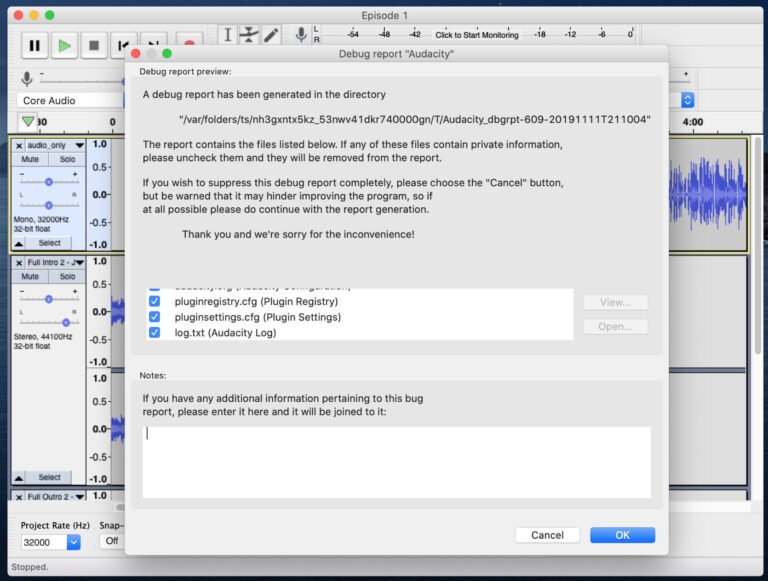This screenshot has height=581, width=768.
Task: Adjust the audio_only track gain slider
Action: pos(48,182)
